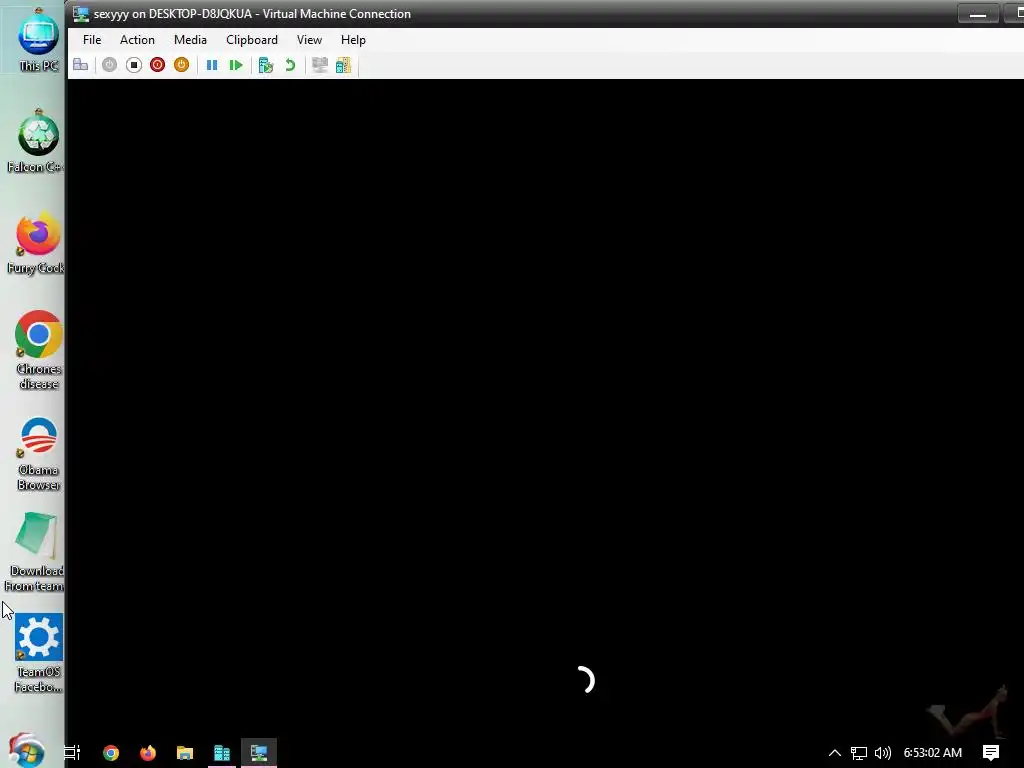Viewport: 1024px width, 768px height.
Task: Click the Ctrl+Alt+Del toolbar icon
Action: pyautogui.click(x=80, y=65)
